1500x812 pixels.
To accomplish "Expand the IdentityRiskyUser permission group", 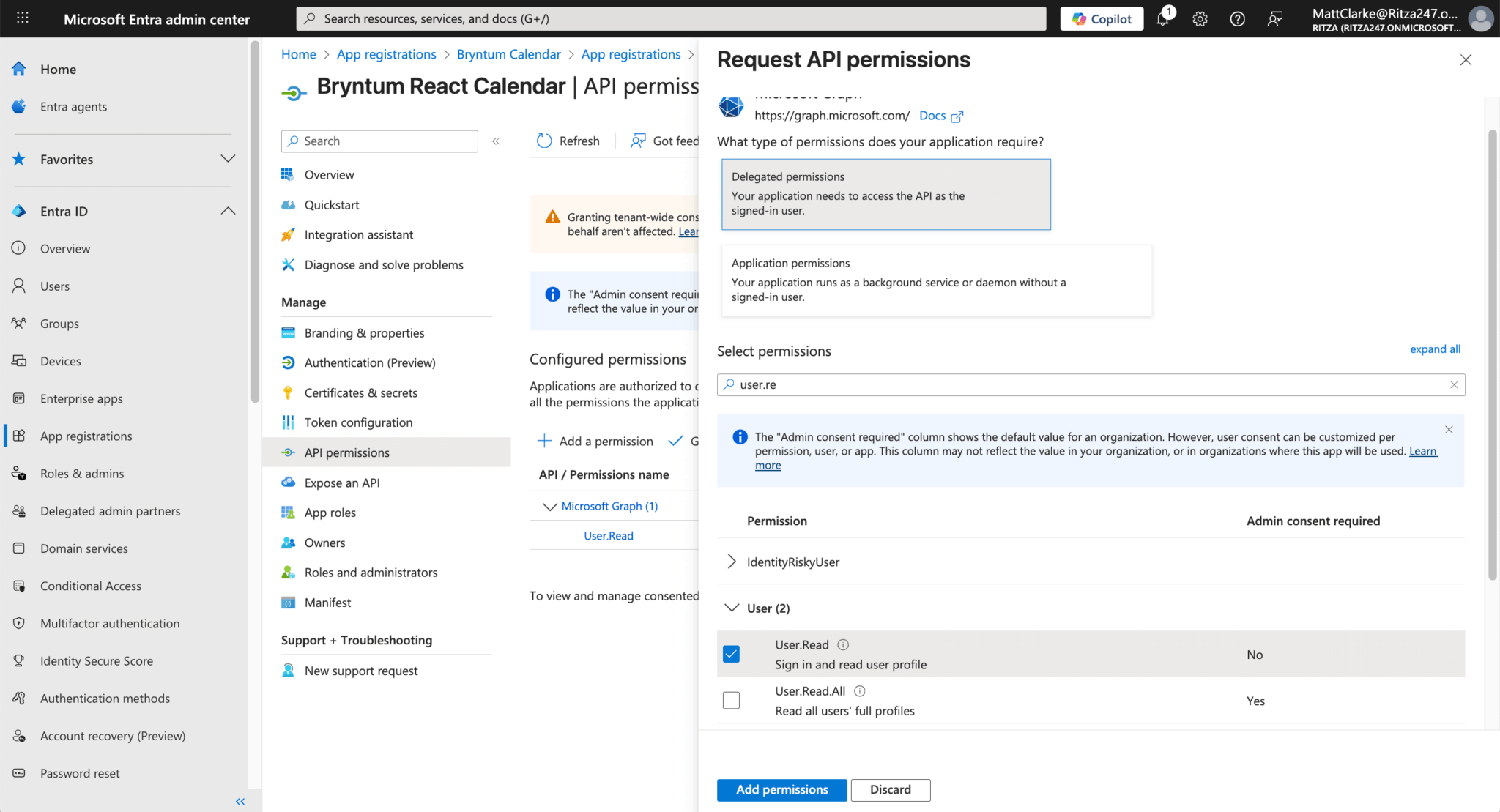I will (x=731, y=562).
